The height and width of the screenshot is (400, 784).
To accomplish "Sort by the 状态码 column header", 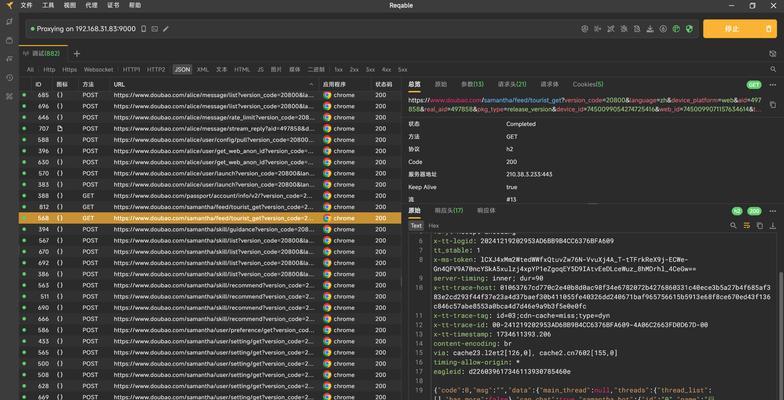I will tap(384, 84).
